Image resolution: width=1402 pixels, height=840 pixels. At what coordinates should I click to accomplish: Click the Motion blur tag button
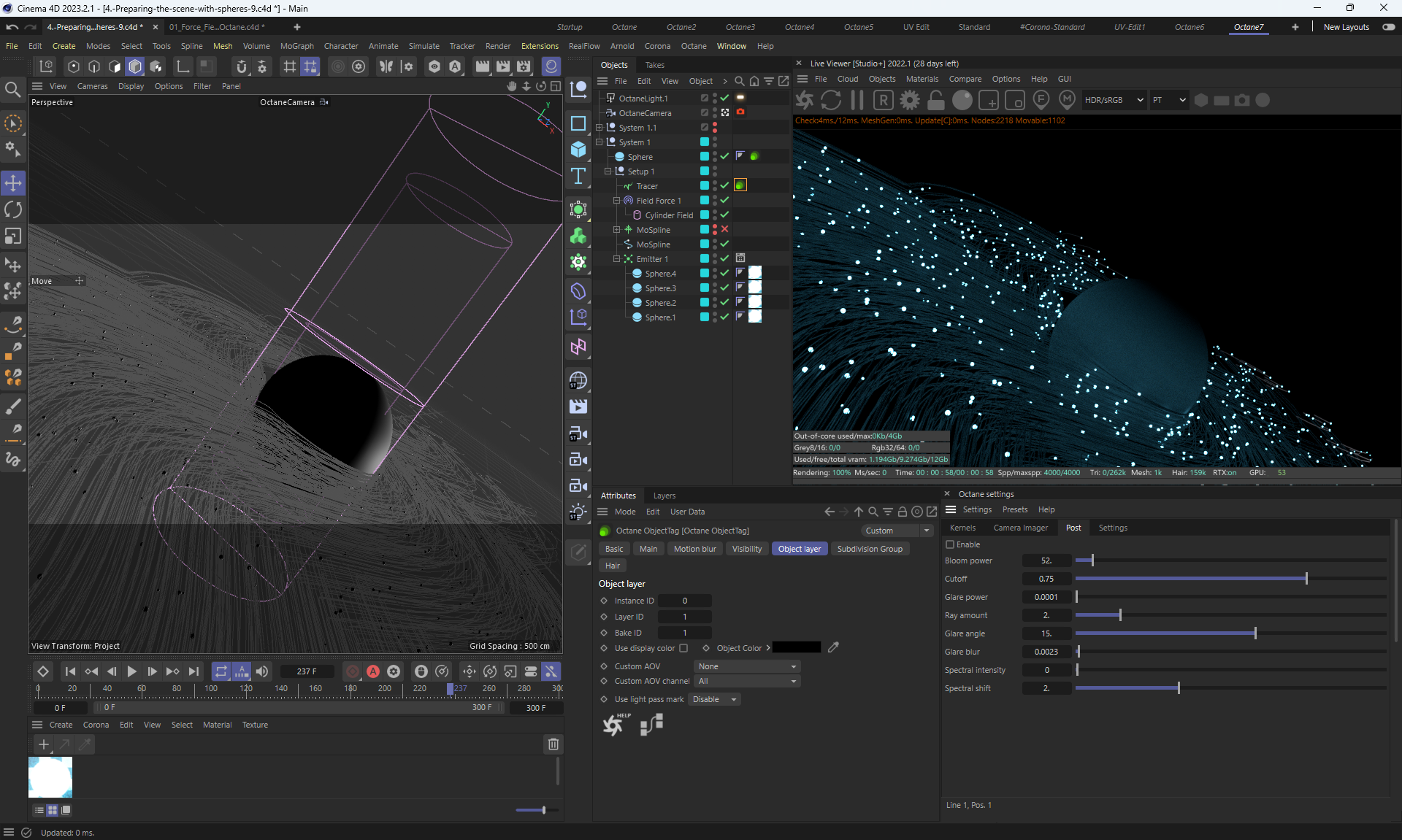[694, 549]
